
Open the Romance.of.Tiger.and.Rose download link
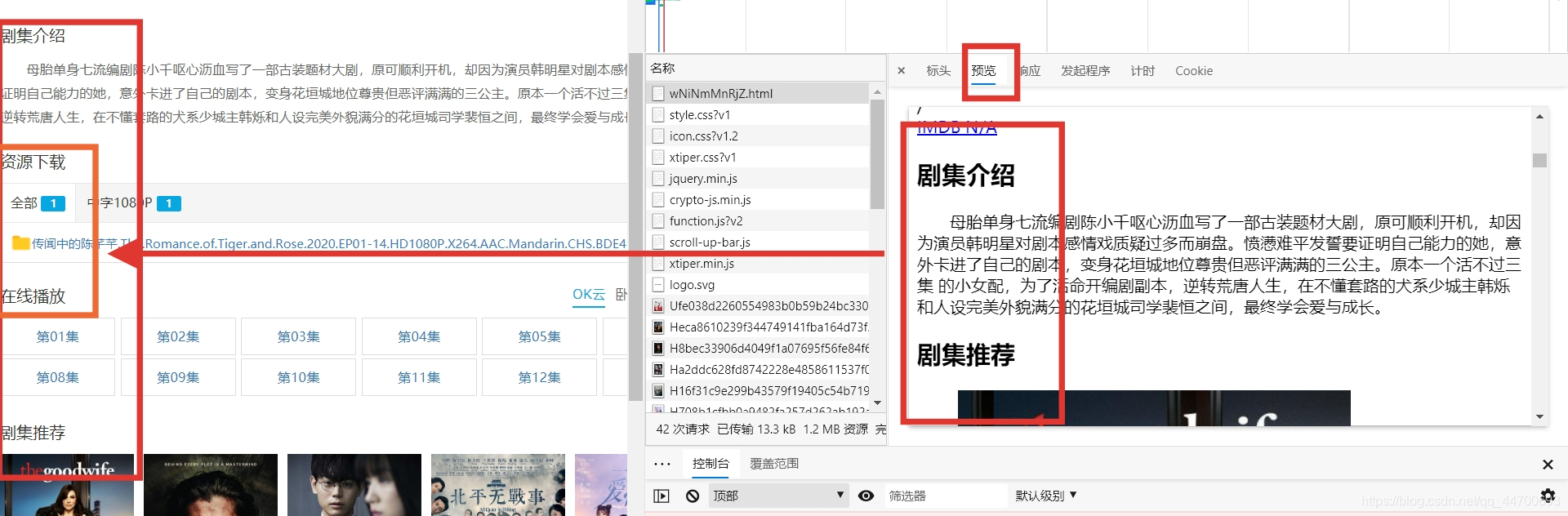tap(329, 243)
